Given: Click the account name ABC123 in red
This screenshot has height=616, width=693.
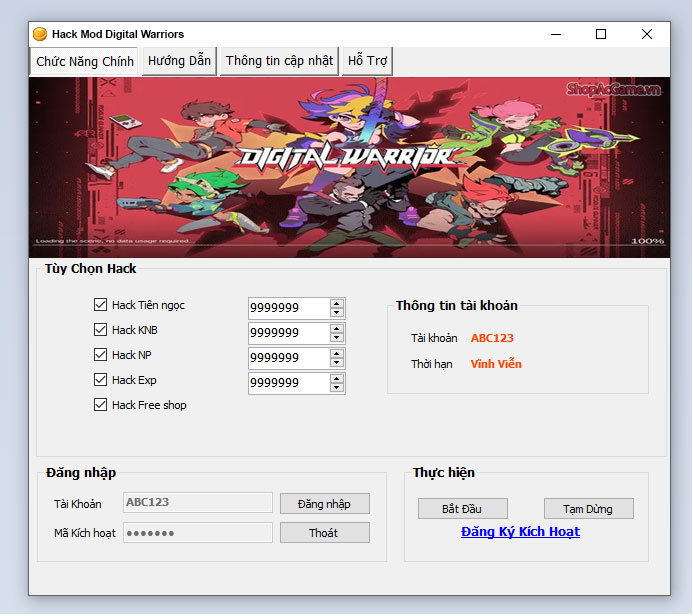Looking at the screenshot, I should click(x=492, y=338).
